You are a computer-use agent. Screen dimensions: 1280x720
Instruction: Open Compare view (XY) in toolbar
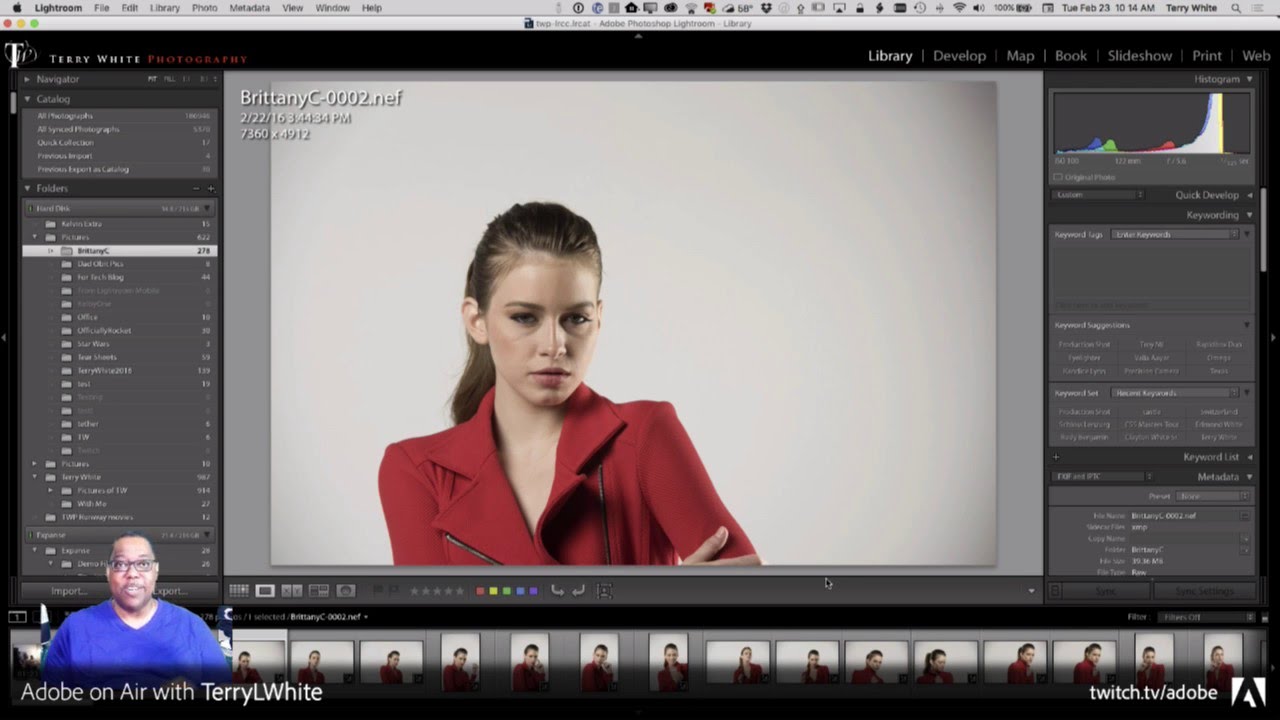(x=292, y=591)
